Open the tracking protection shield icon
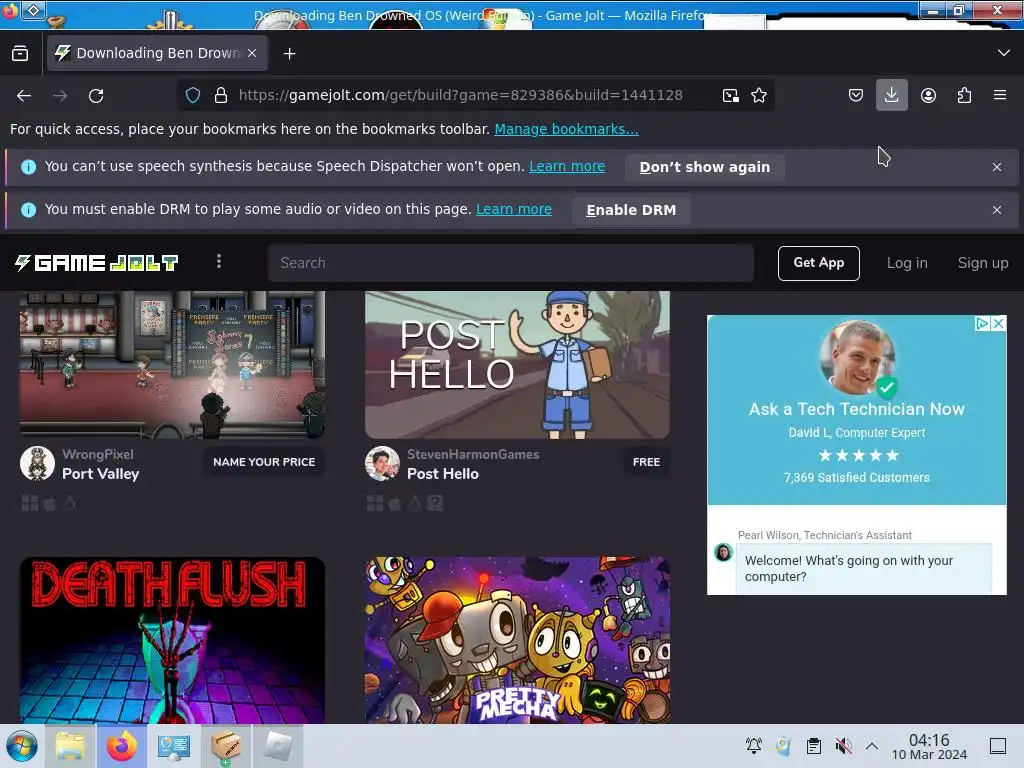The width and height of the screenshot is (1024, 768). tap(193, 95)
